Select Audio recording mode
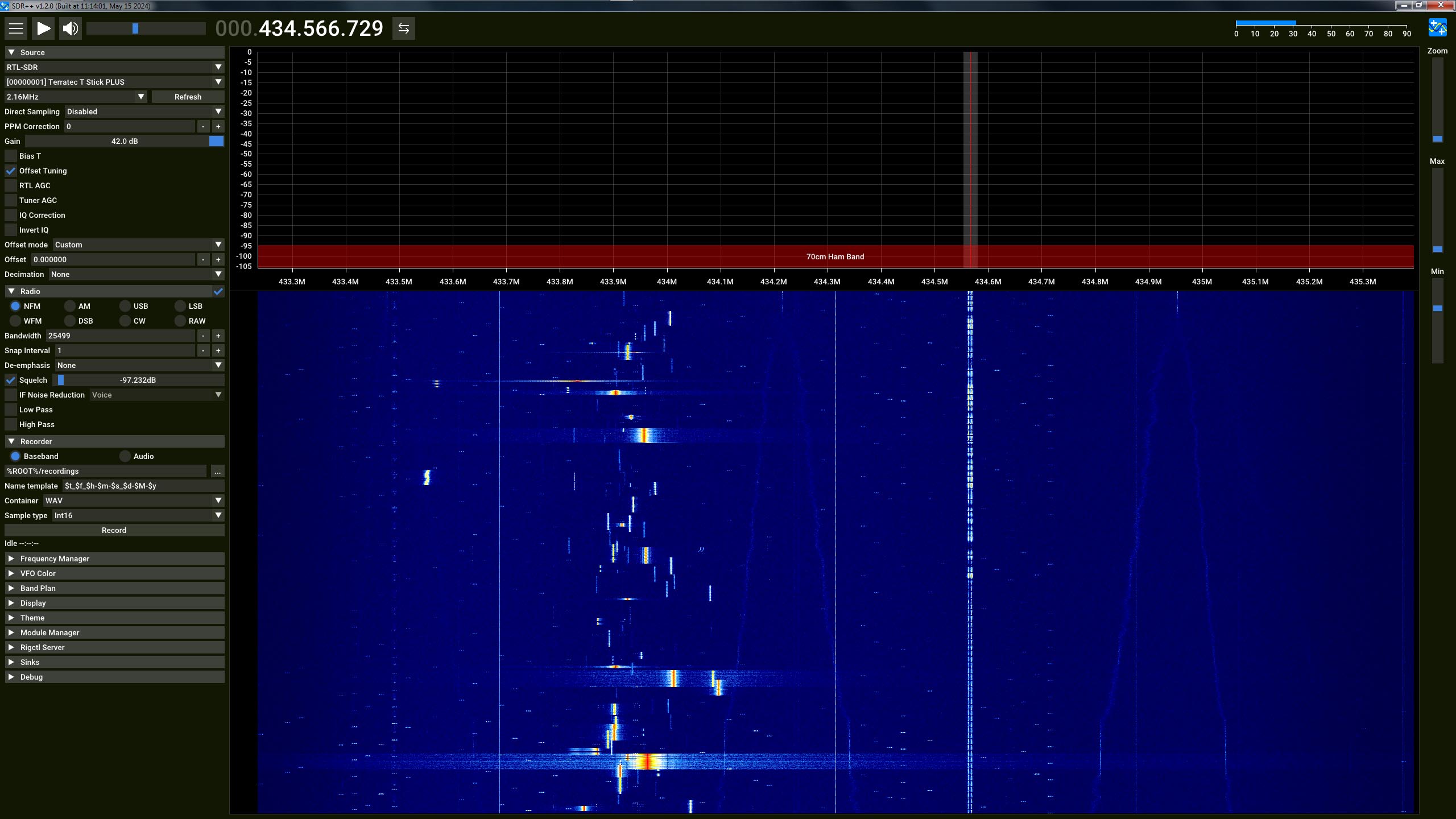This screenshot has width=1456, height=819. 125,456
